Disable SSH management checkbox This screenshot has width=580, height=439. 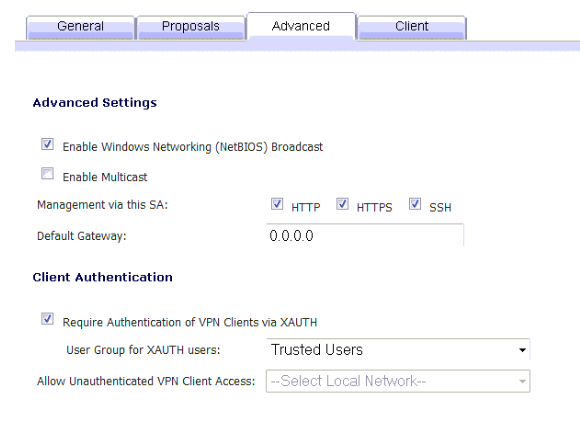(x=415, y=204)
